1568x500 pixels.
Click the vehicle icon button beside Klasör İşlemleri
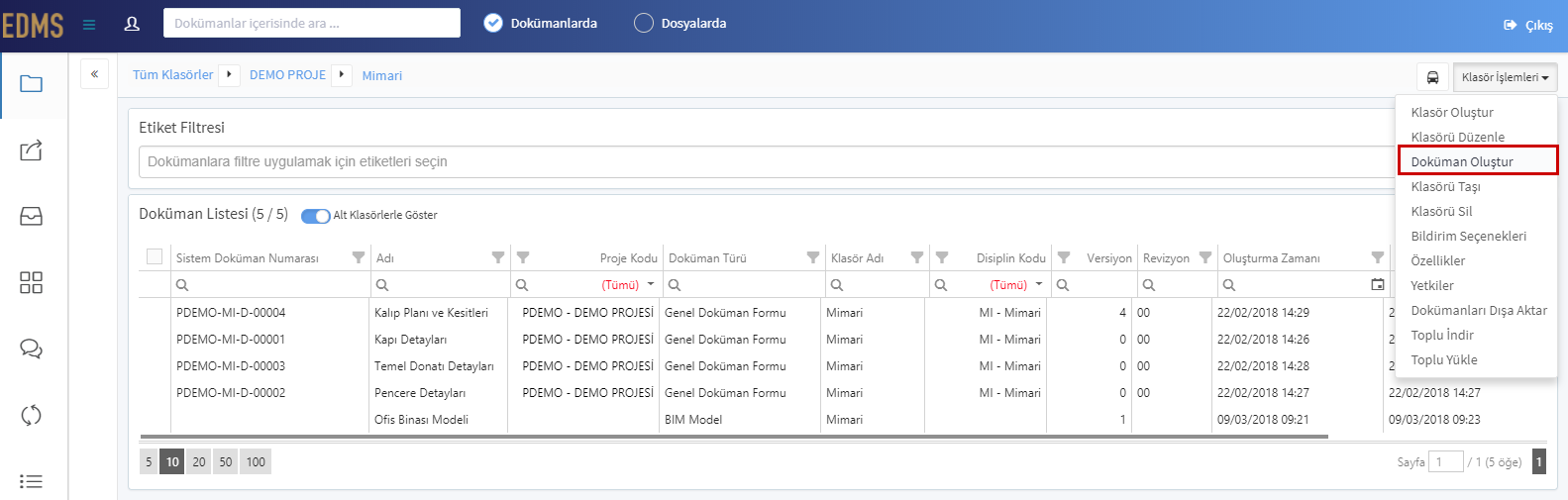click(x=1432, y=77)
